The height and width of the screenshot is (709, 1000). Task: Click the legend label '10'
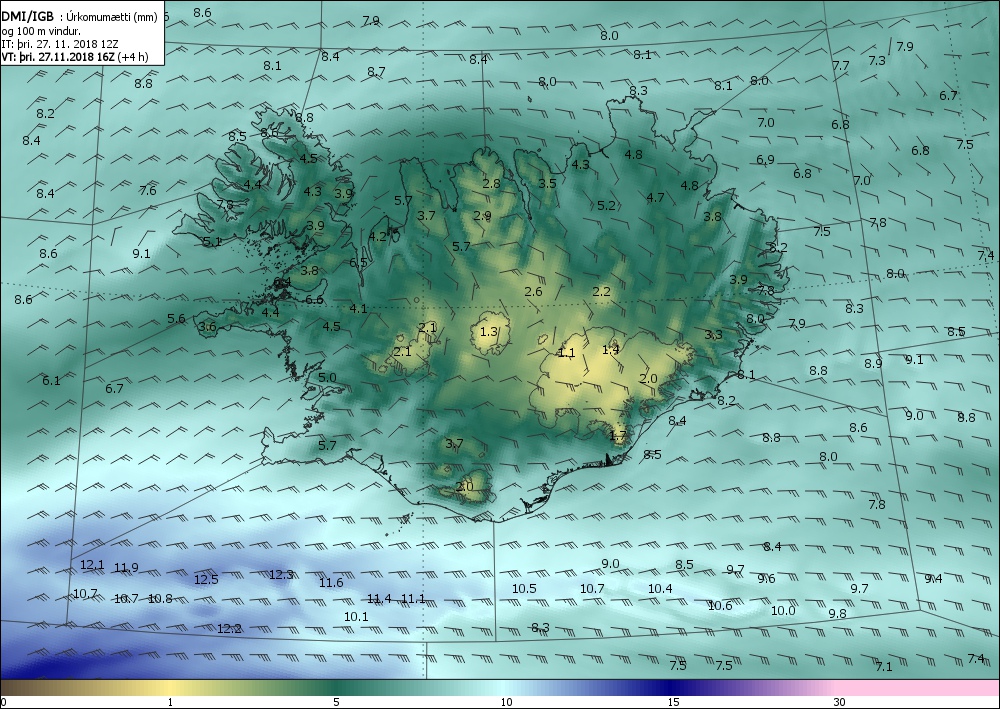pyautogui.click(x=506, y=703)
